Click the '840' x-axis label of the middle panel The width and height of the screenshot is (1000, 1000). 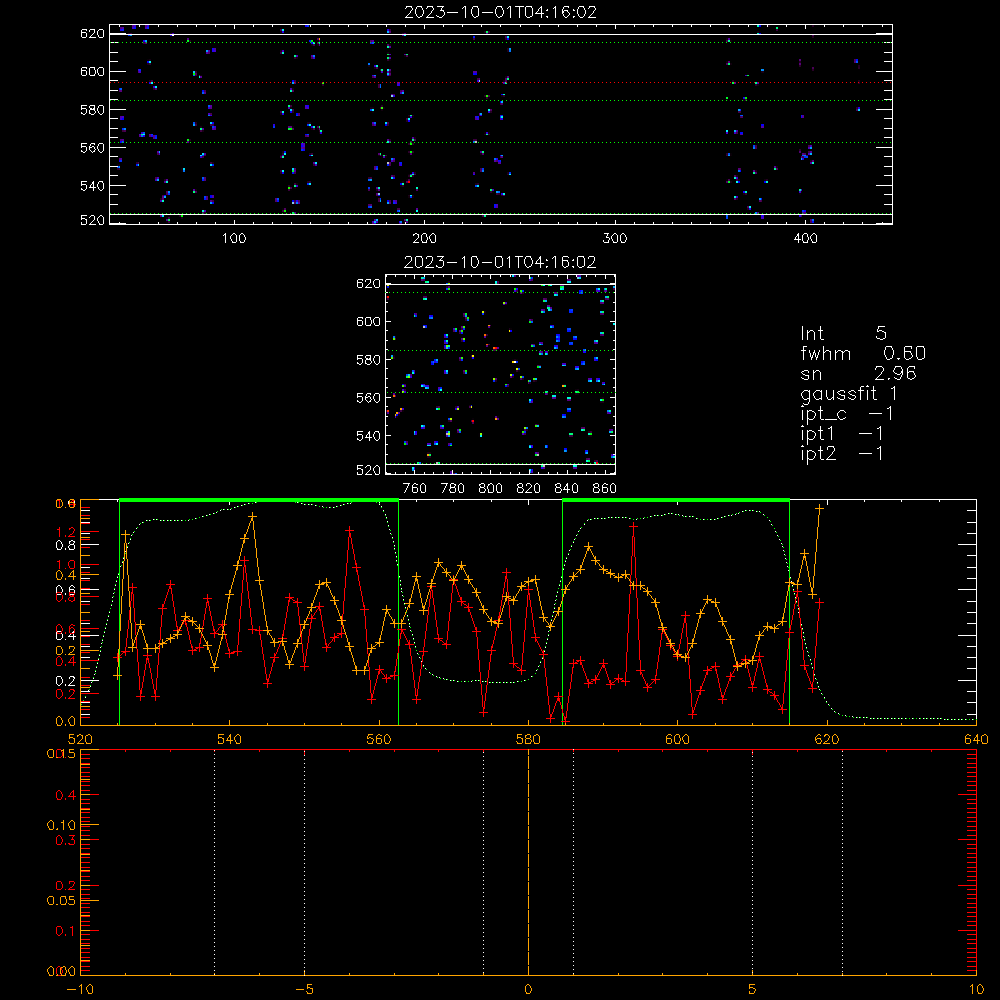click(566, 489)
